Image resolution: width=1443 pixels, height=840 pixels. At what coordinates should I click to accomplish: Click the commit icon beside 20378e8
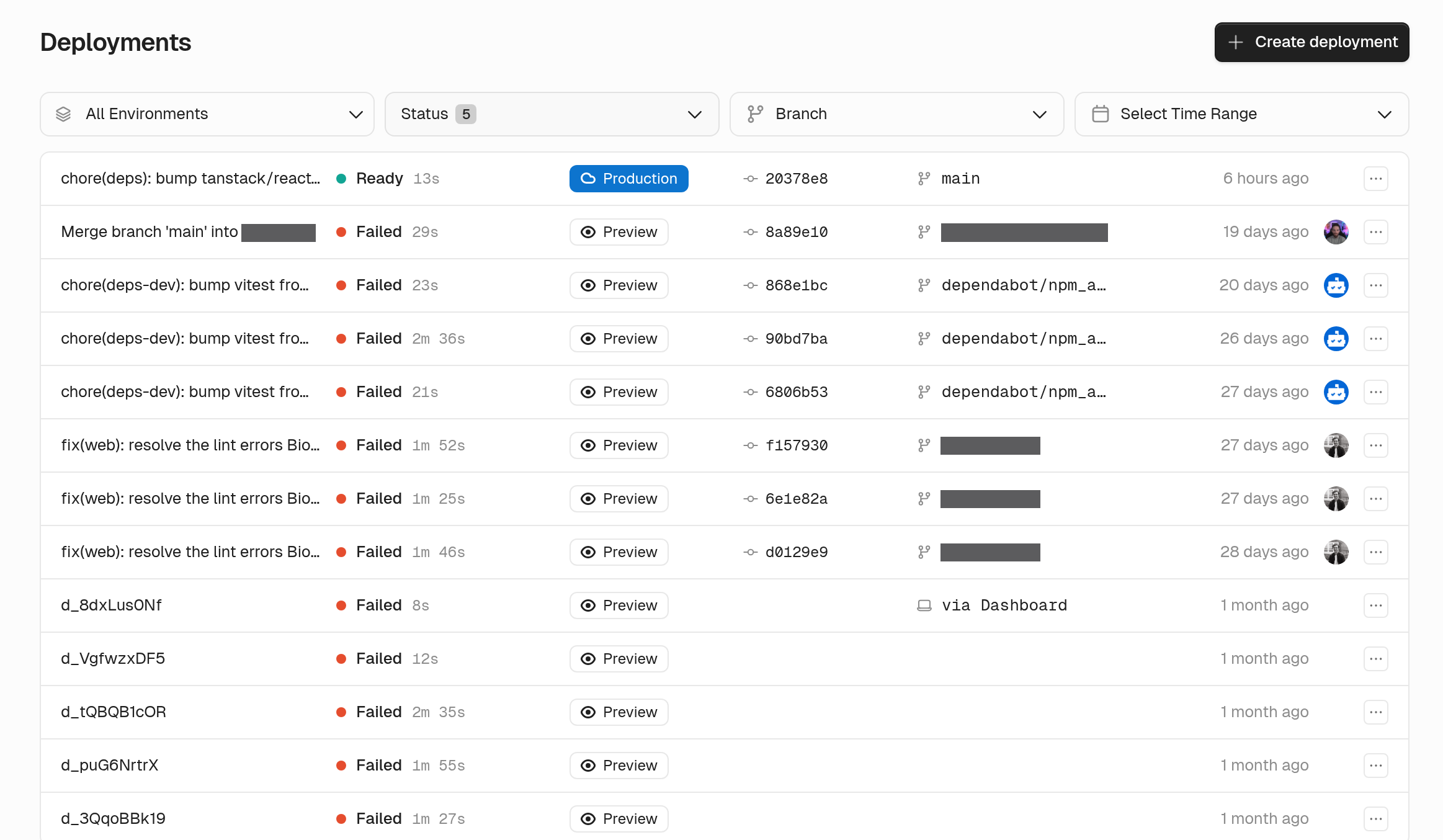click(x=750, y=179)
